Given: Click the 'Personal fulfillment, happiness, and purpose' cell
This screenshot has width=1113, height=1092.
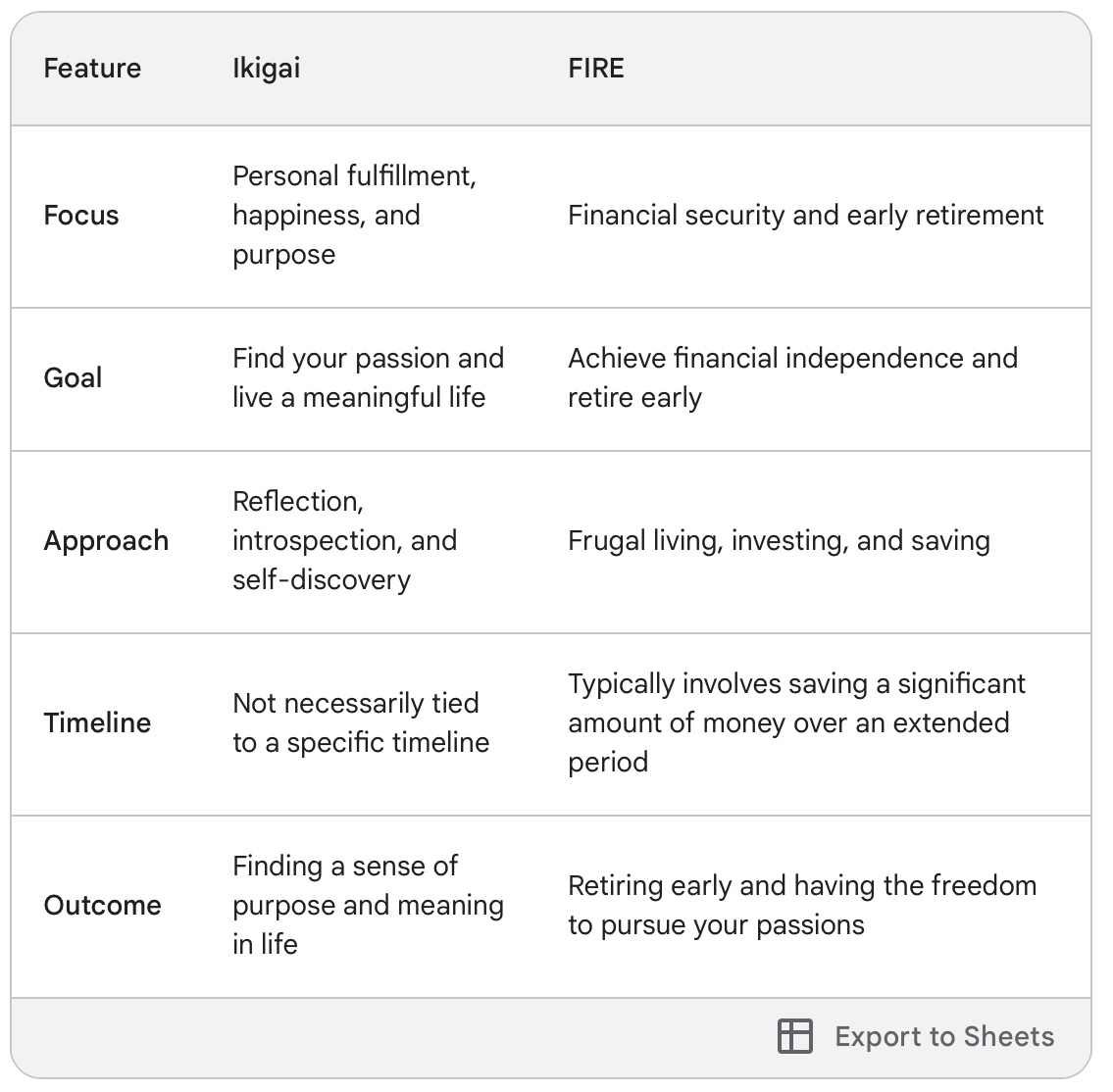Looking at the screenshot, I should pyautogui.click(x=353, y=216).
